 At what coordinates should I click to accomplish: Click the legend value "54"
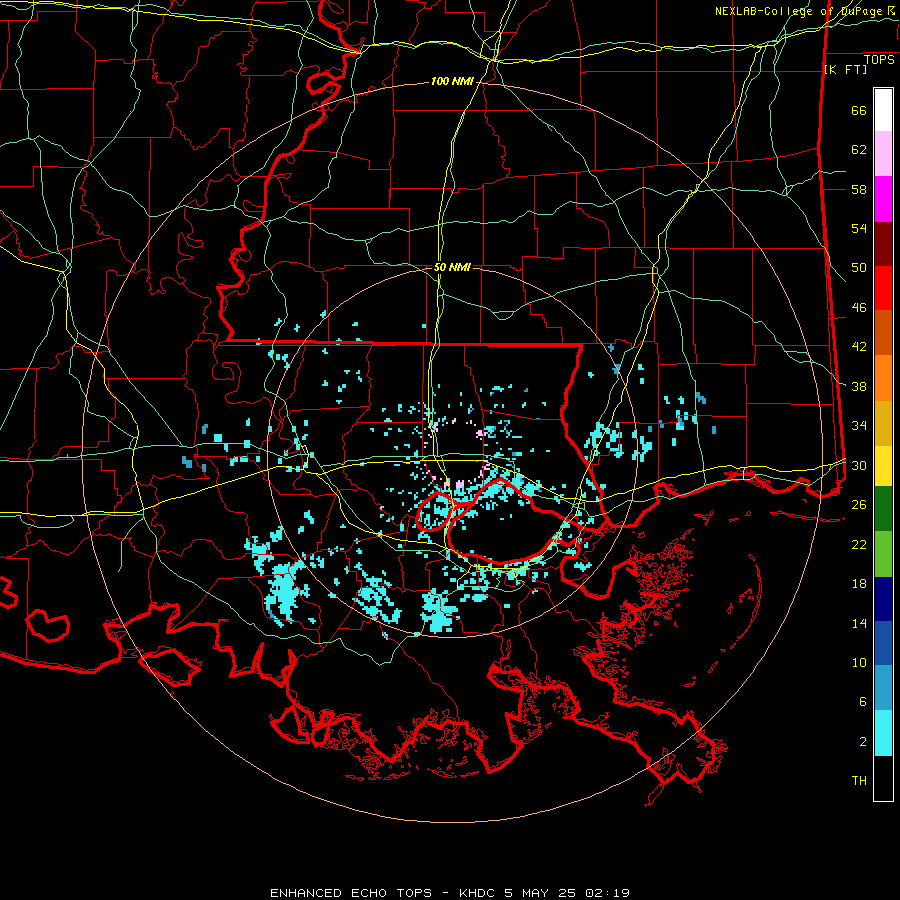(859, 228)
